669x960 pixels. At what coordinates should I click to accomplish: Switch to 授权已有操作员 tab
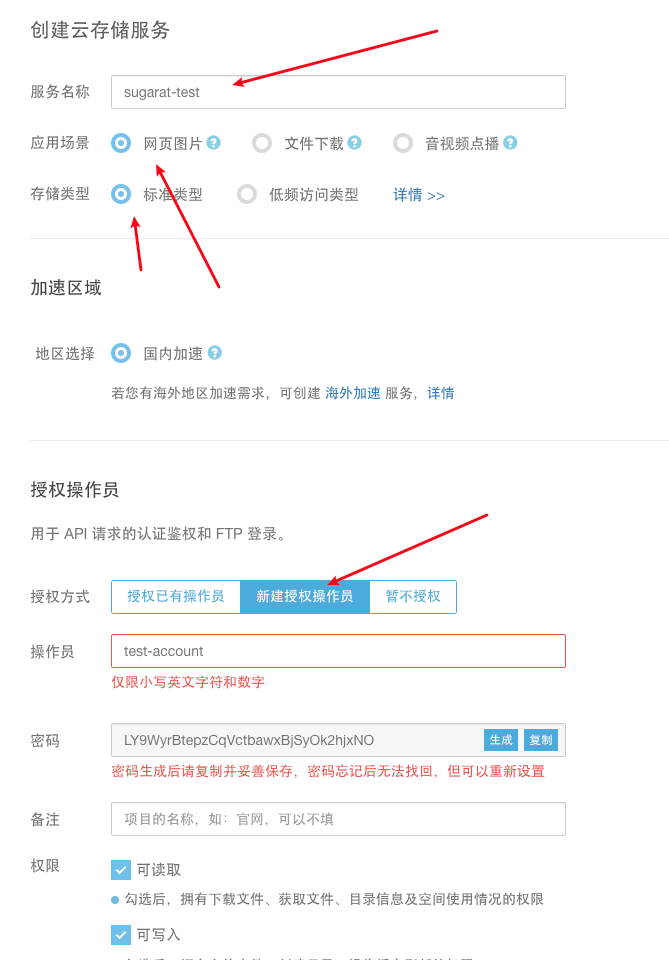click(x=176, y=596)
